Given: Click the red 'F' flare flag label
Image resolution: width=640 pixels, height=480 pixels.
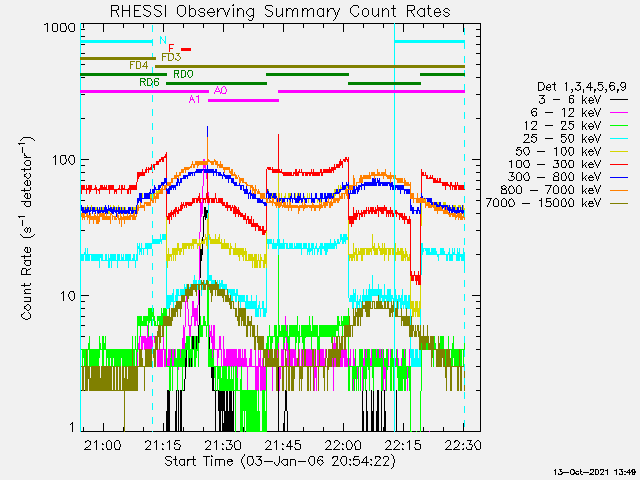Looking at the screenshot, I should [x=171, y=49].
